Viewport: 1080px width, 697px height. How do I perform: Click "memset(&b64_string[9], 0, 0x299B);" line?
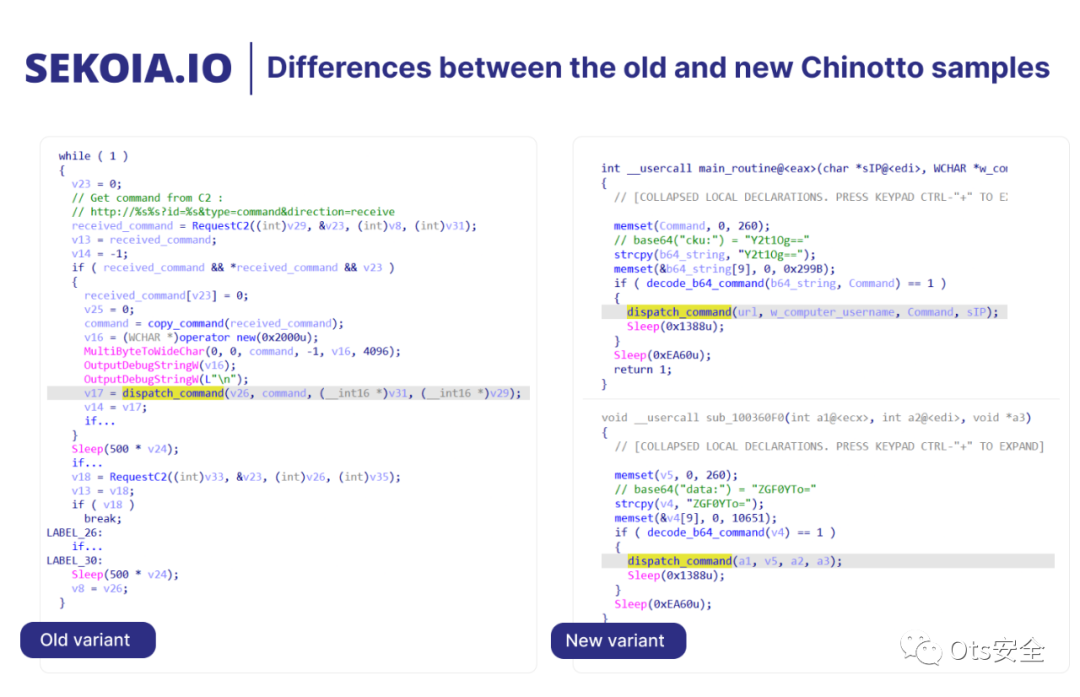point(724,269)
